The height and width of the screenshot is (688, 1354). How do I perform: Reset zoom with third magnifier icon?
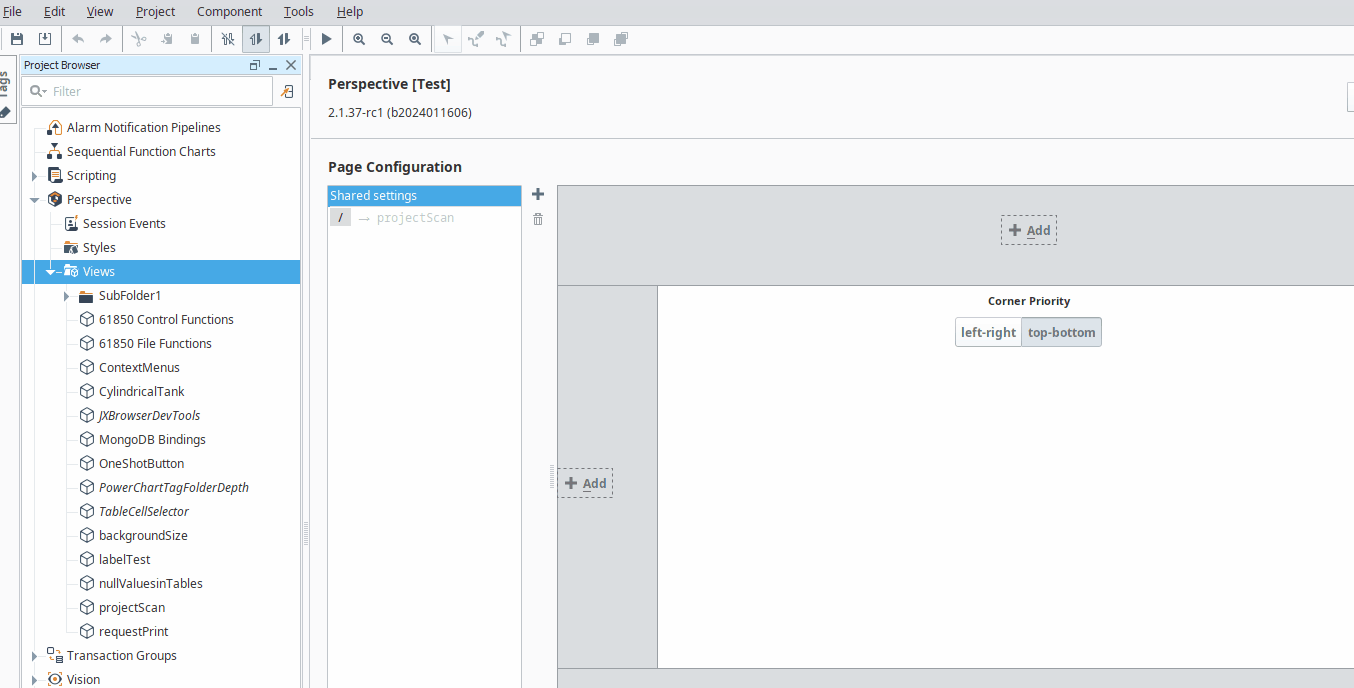415,39
